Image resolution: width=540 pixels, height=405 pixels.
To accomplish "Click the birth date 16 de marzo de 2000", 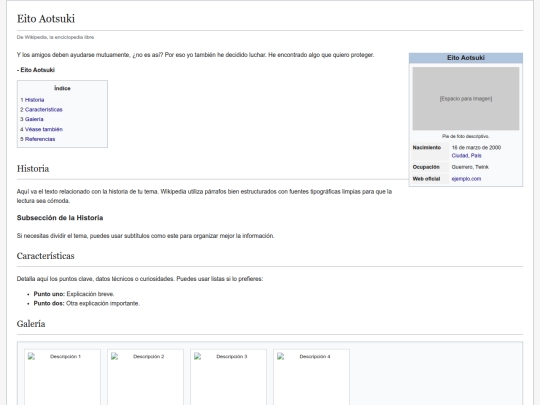I will [476, 147].
